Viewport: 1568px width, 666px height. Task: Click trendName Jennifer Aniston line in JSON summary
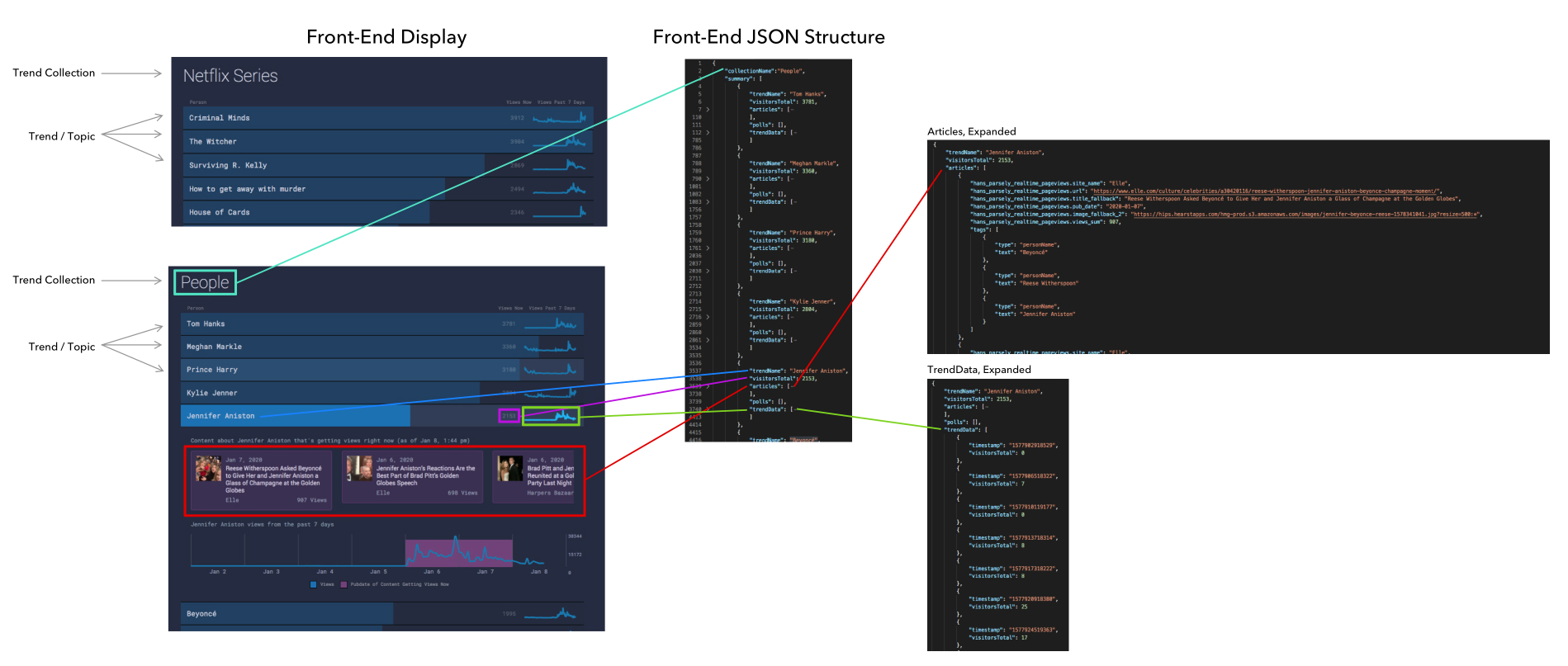tap(798, 371)
